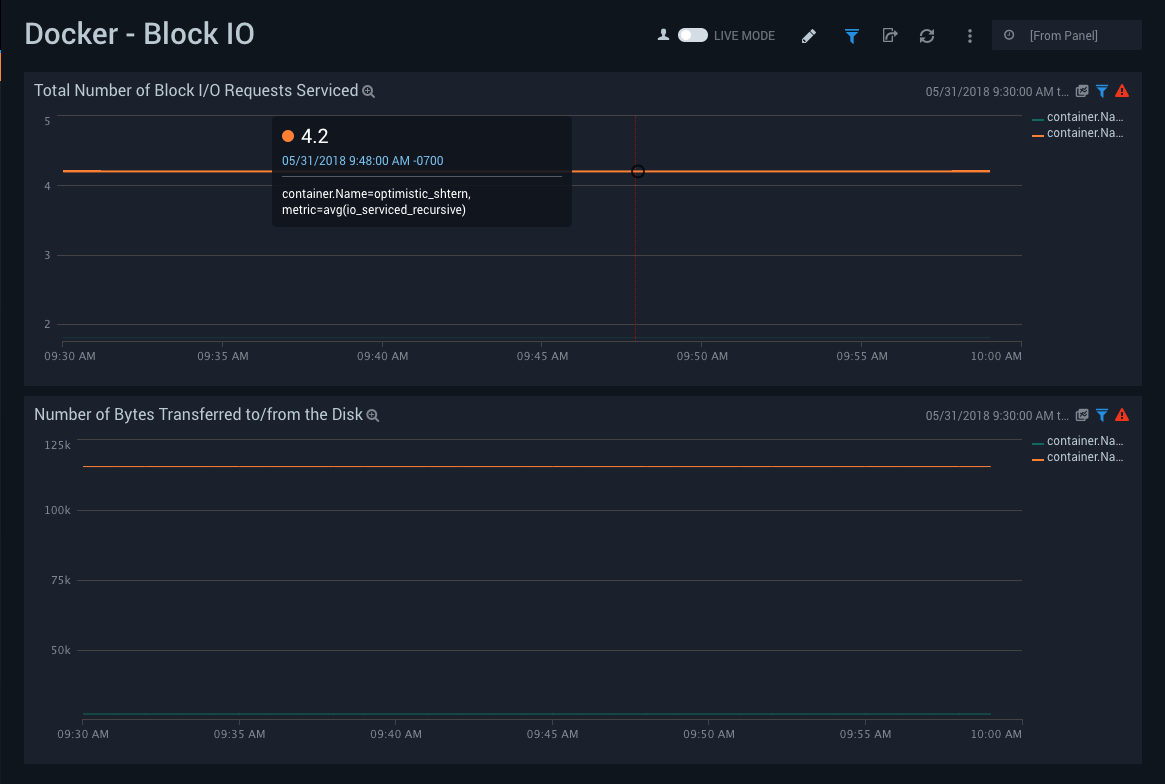Open the warning triangle on Block I/O panel
1165x784 pixels.
click(1122, 90)
